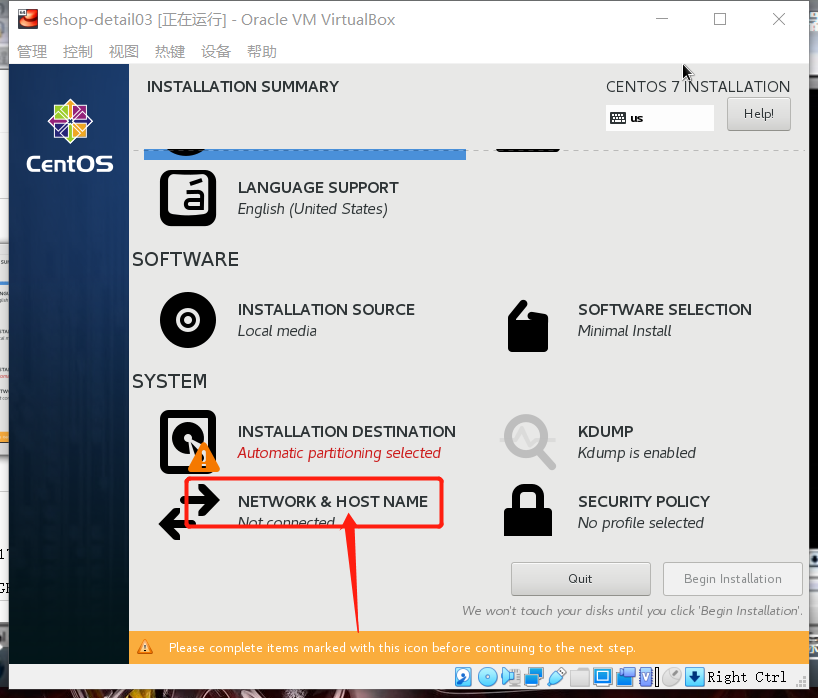Open the 热键 menu
Viewport: 818px width, 698px height.
point(170,52)
